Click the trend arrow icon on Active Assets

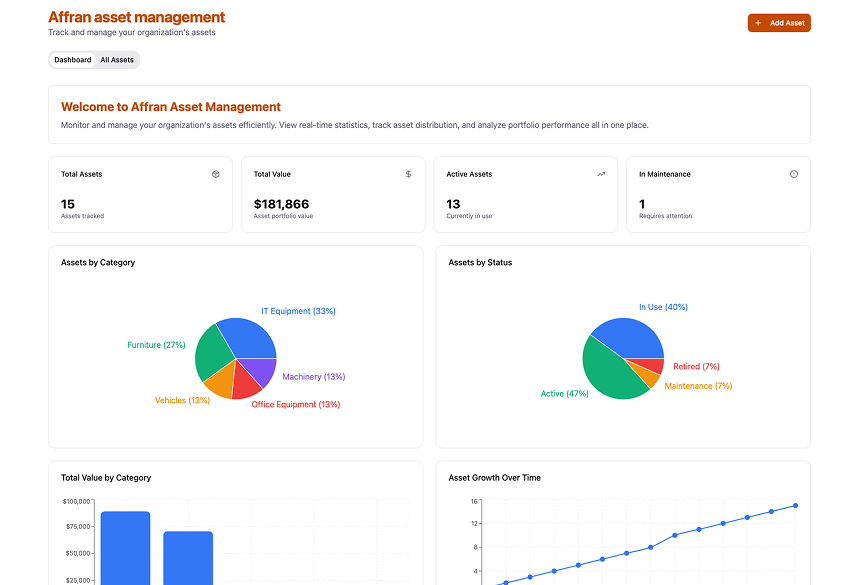click(601, 174)
